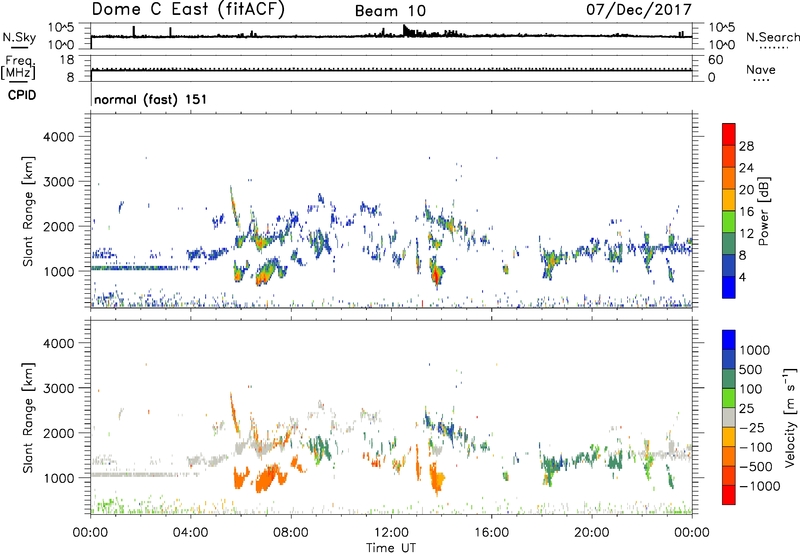The width and height of the screenshot is (800, 554).
Task: Select the '20:00' time tick label
Action: [591, 533]
